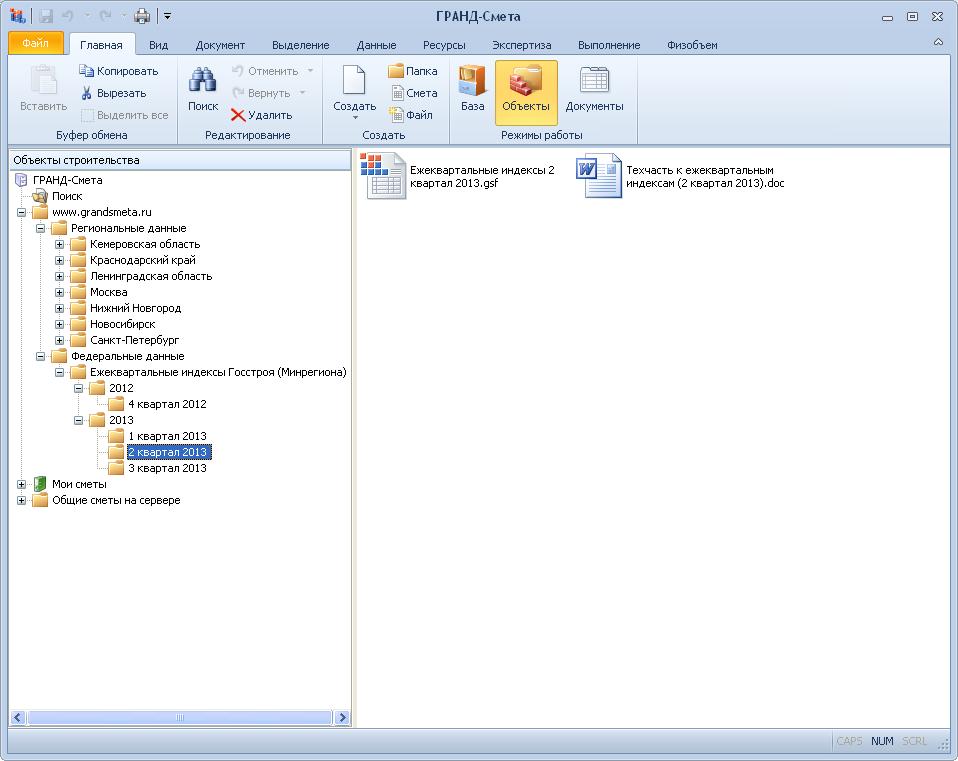The image size is (958, 761).
Task: Select 1 квартал 2013 folder
Action: (x=167, y=436)
